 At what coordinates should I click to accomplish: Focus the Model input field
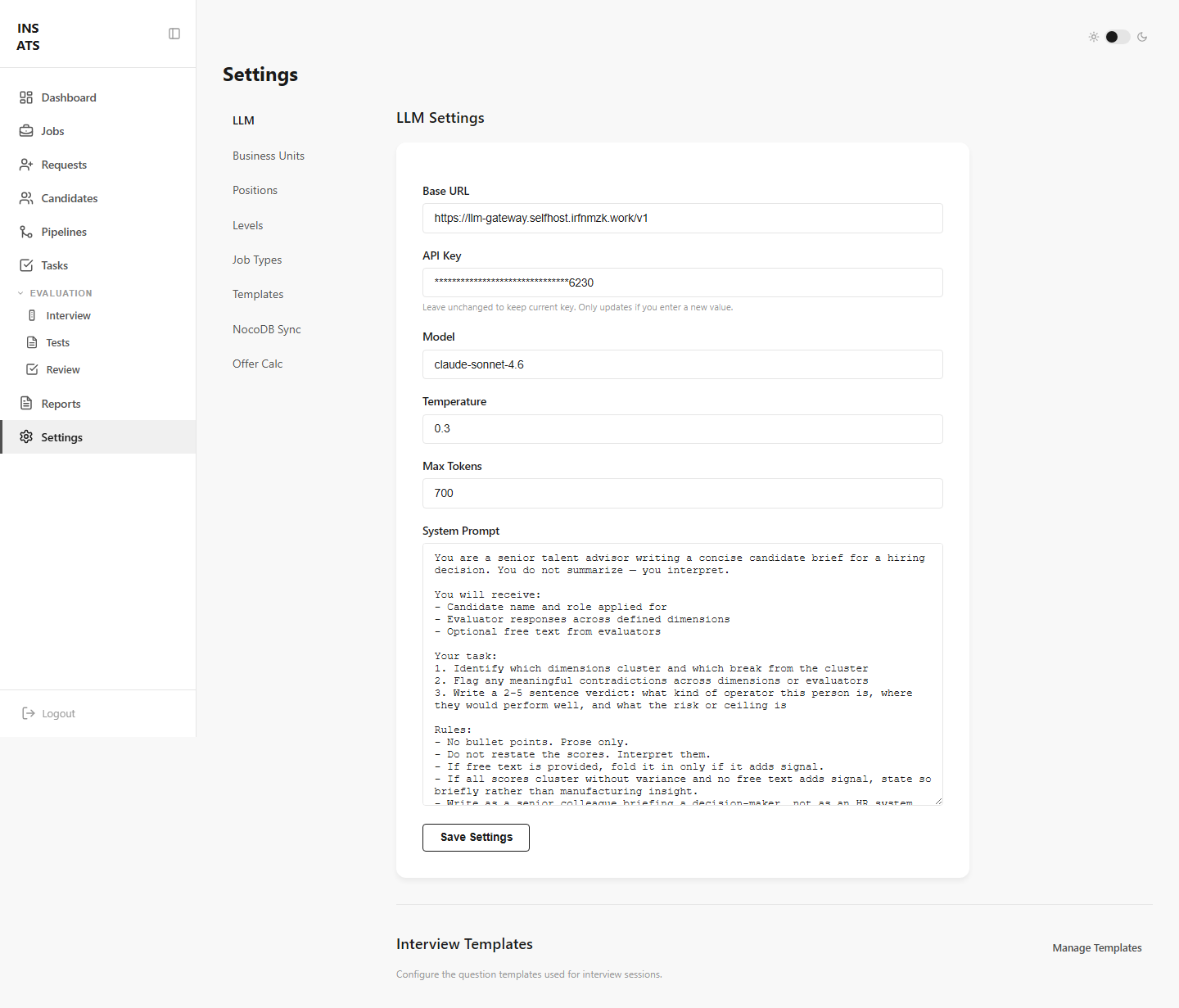coord(683,364)
